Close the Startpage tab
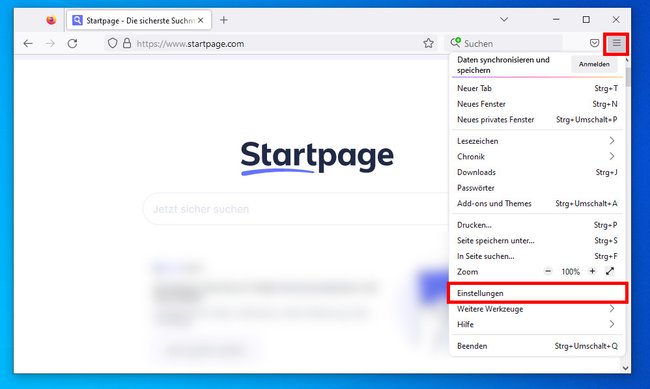The width and height of the screenshot is (650, 389). point(201,20)
